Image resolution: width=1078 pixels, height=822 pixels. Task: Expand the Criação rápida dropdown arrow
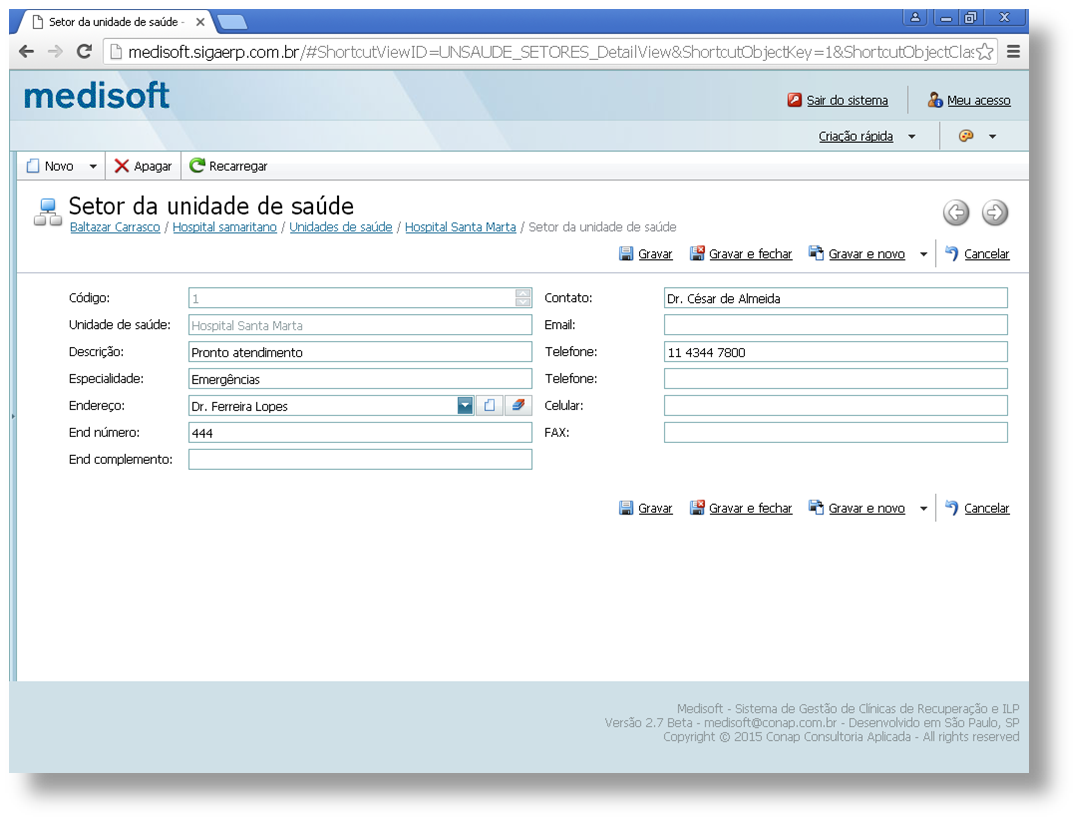[x=912, y=136]
